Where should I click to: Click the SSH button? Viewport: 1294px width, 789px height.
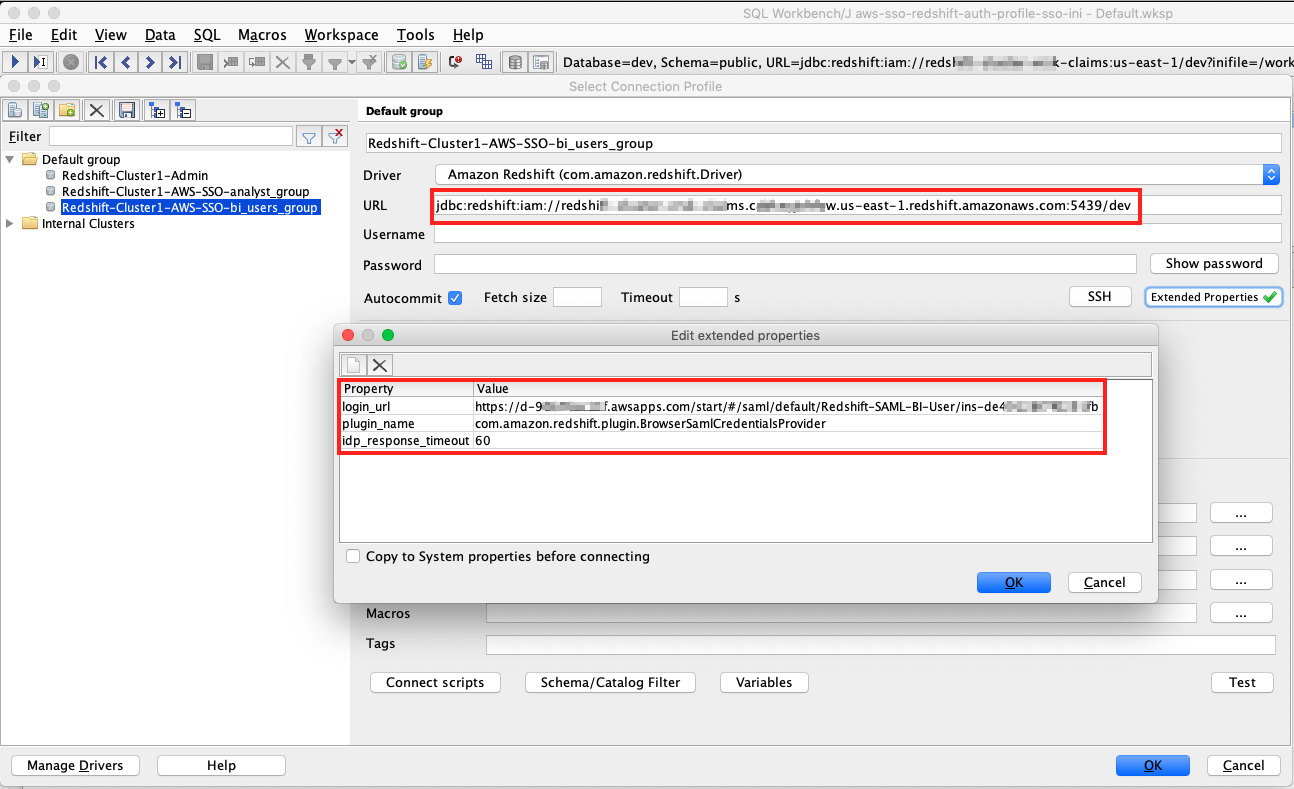1100,297
